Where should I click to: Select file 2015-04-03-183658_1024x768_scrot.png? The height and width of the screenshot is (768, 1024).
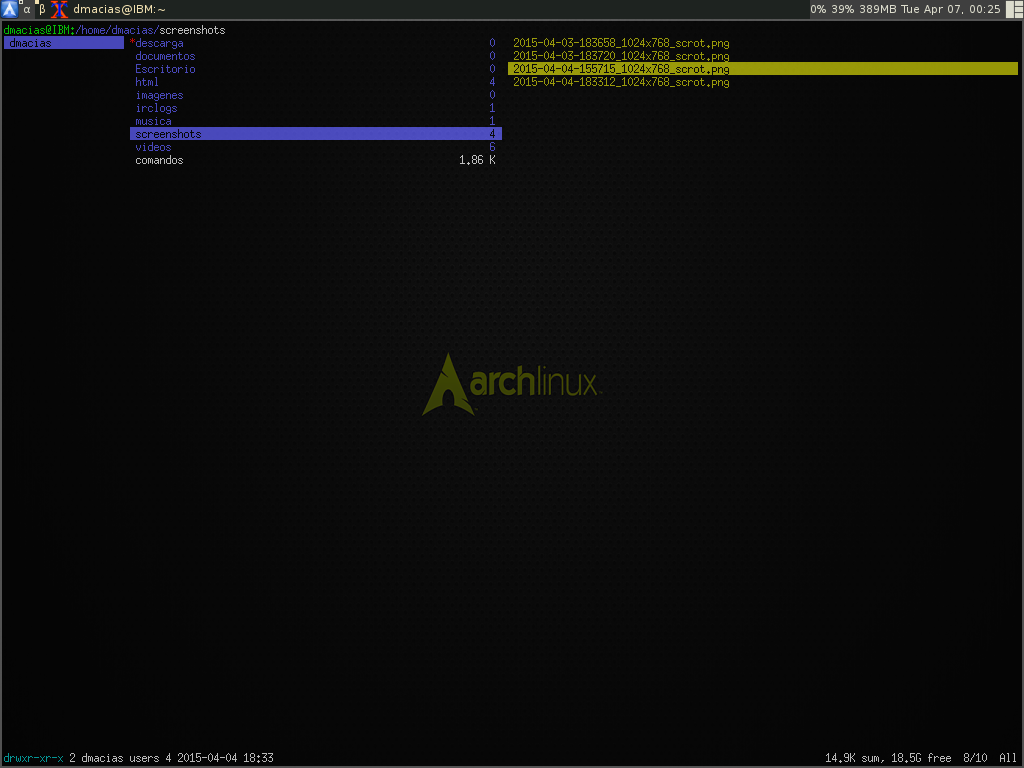[621, 43]
